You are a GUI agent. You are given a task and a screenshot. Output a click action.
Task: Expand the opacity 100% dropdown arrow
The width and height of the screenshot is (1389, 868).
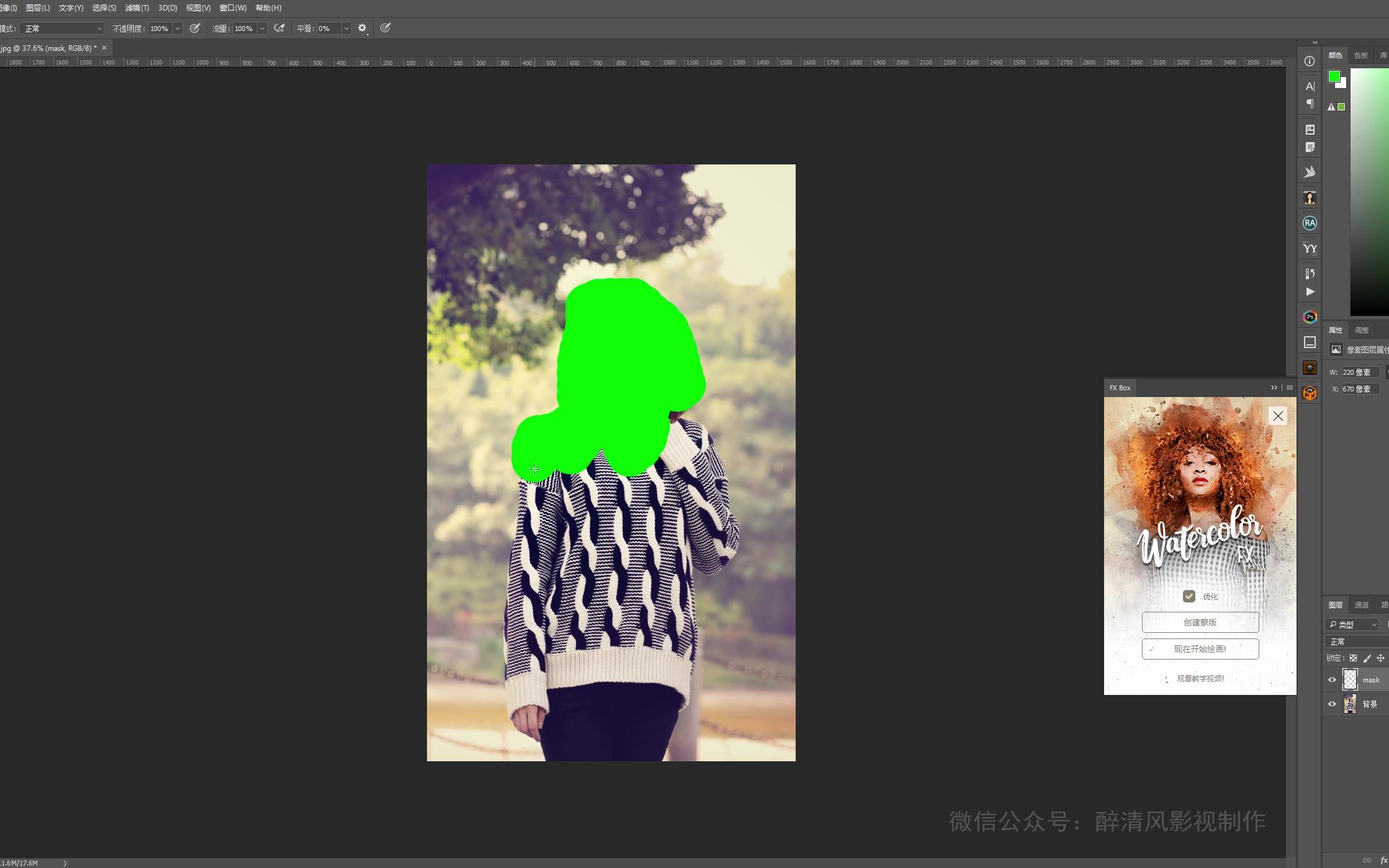pyautogui.click(x=178, y=29)
